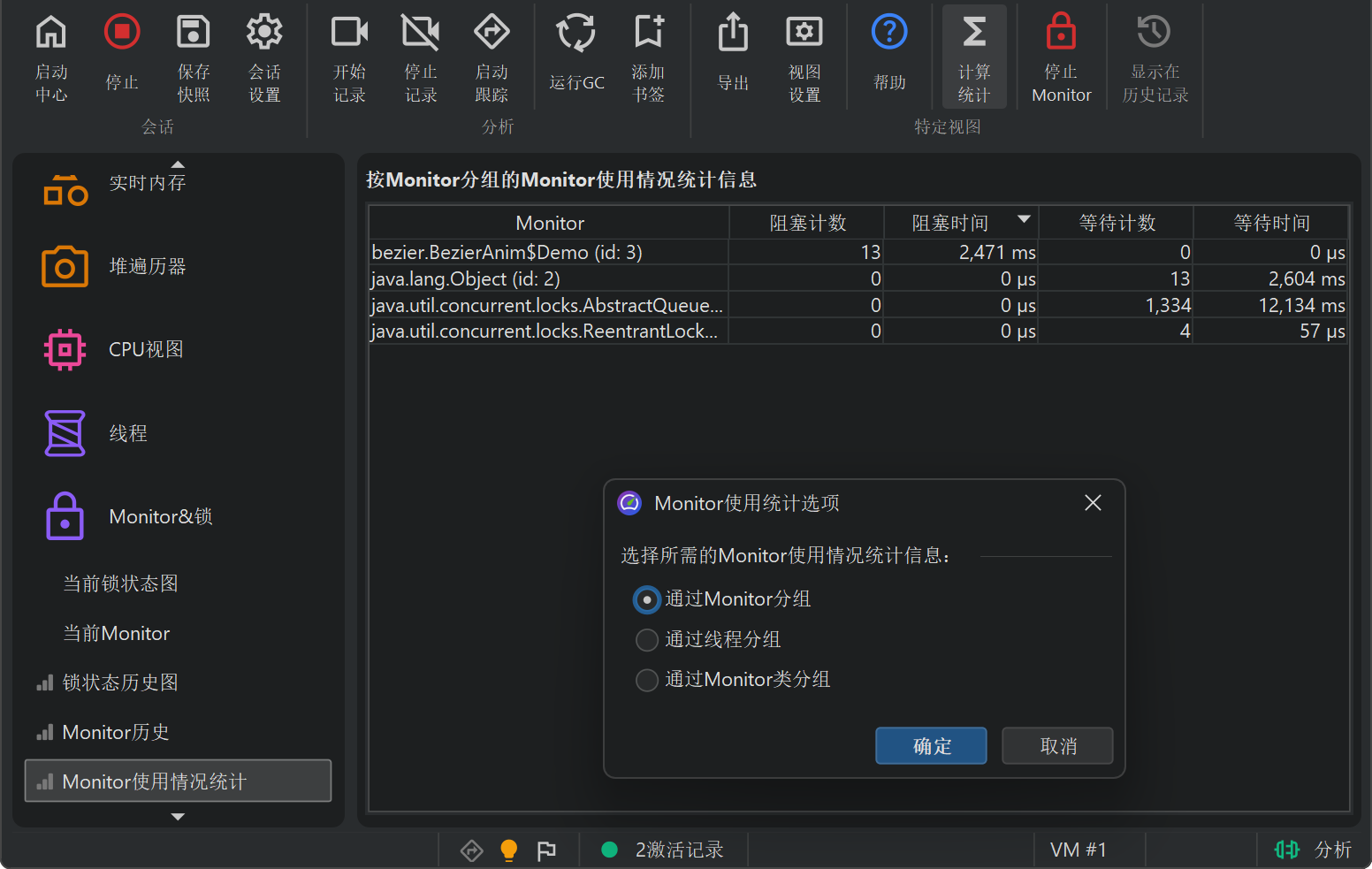Select the 通过Monitor分组 radio option
The height and width of the screenshot is (869, 1372).
tap(647, 599)
